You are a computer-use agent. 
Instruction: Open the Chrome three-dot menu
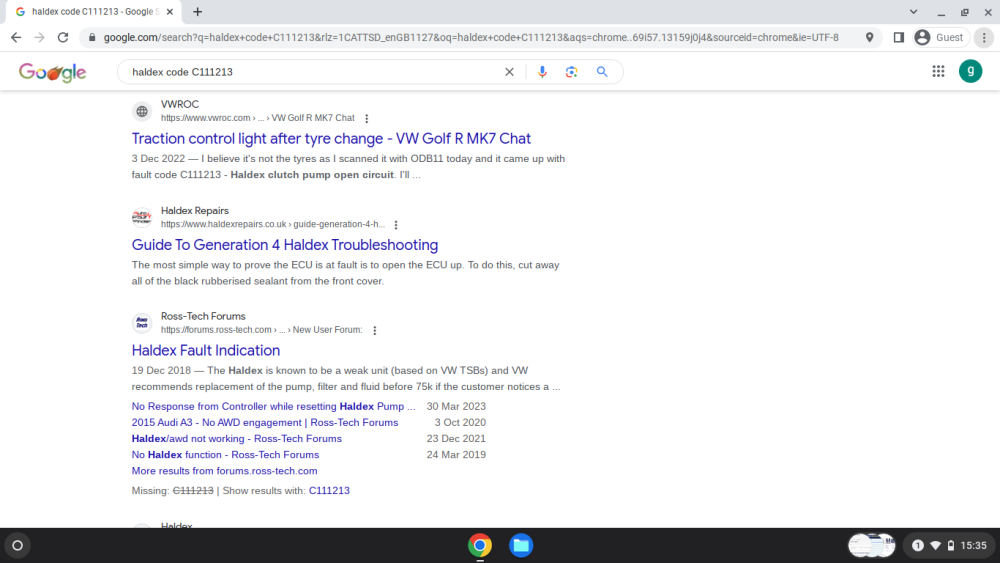tap(984, 38)
